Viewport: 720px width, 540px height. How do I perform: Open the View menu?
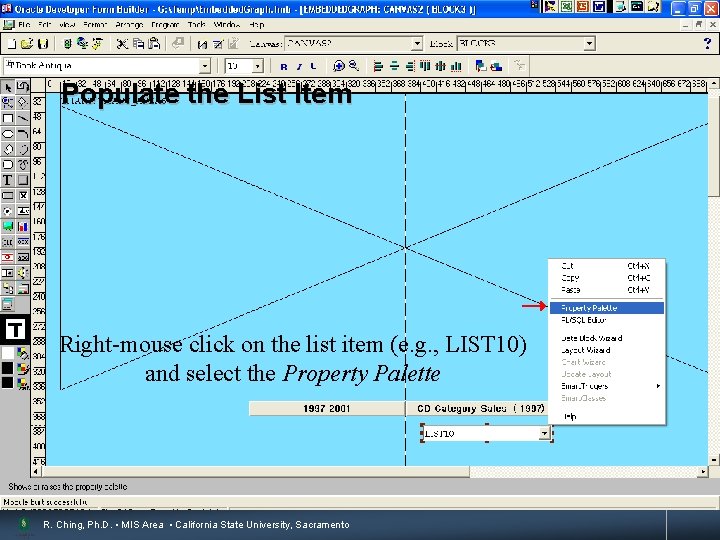(x=67, y=24)
